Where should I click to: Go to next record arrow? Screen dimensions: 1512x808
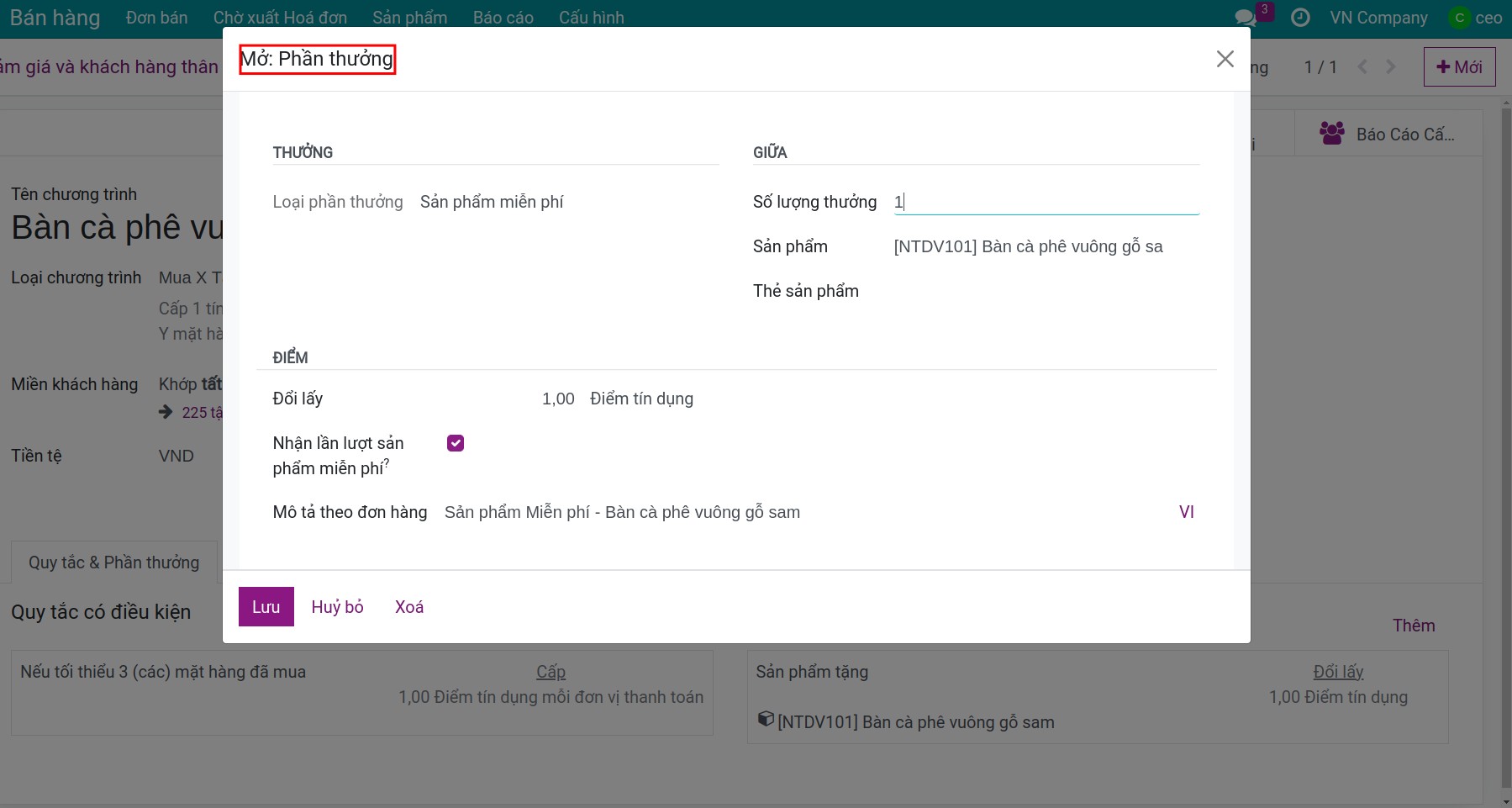point(1391,67)
